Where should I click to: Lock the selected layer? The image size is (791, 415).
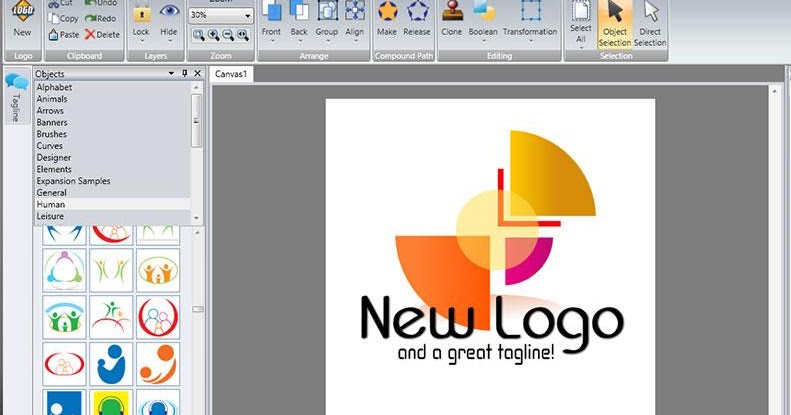[141, 21]
